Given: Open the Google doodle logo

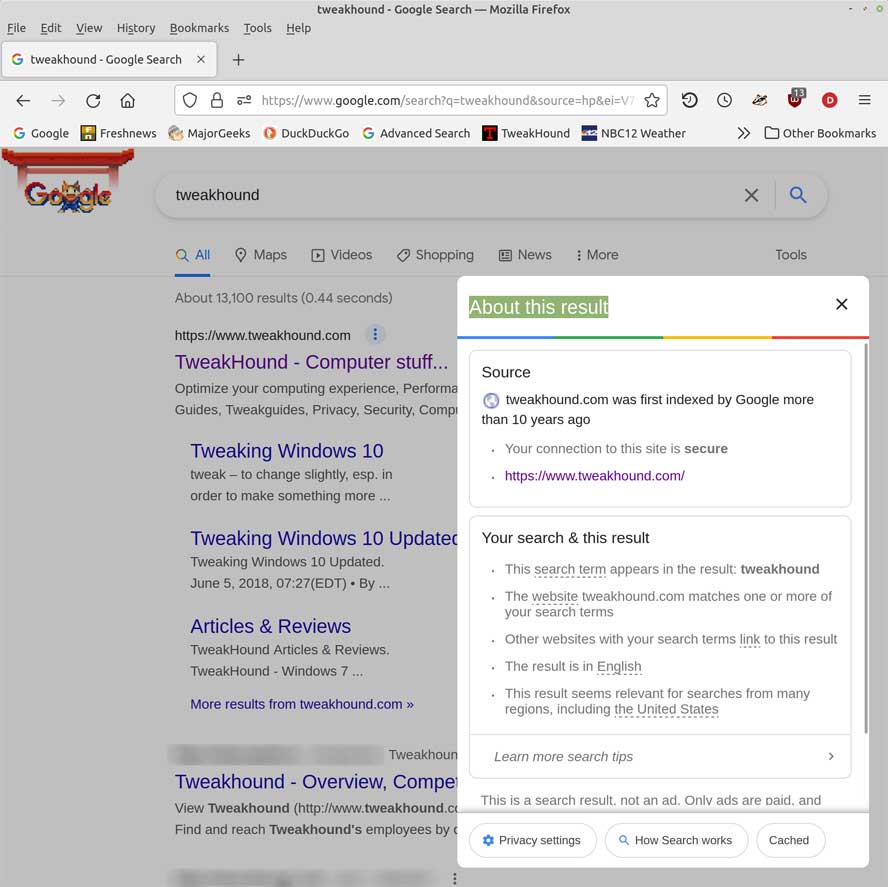Looking at the screenshot, I should coord(68,182).
